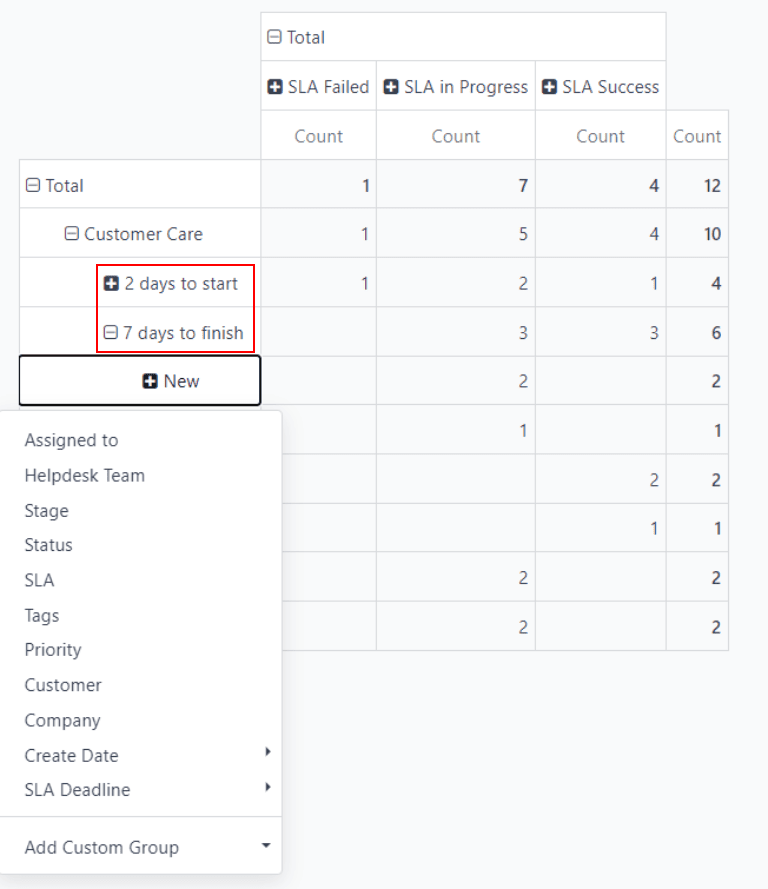Select Customer grouping option
The height and width of the screenshot is (889, 768).
pos(63,685)
